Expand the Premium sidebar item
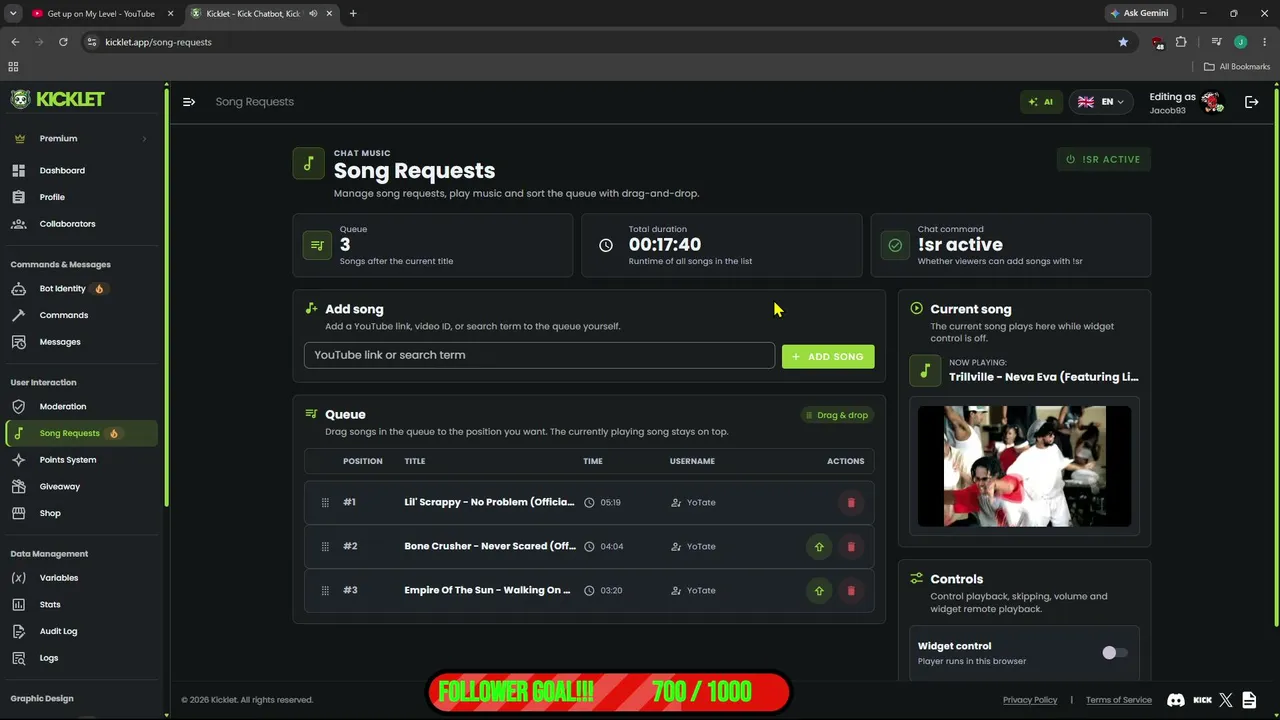Image resolution: width=1280 pixels, height=720 pixels. (79, 139)
